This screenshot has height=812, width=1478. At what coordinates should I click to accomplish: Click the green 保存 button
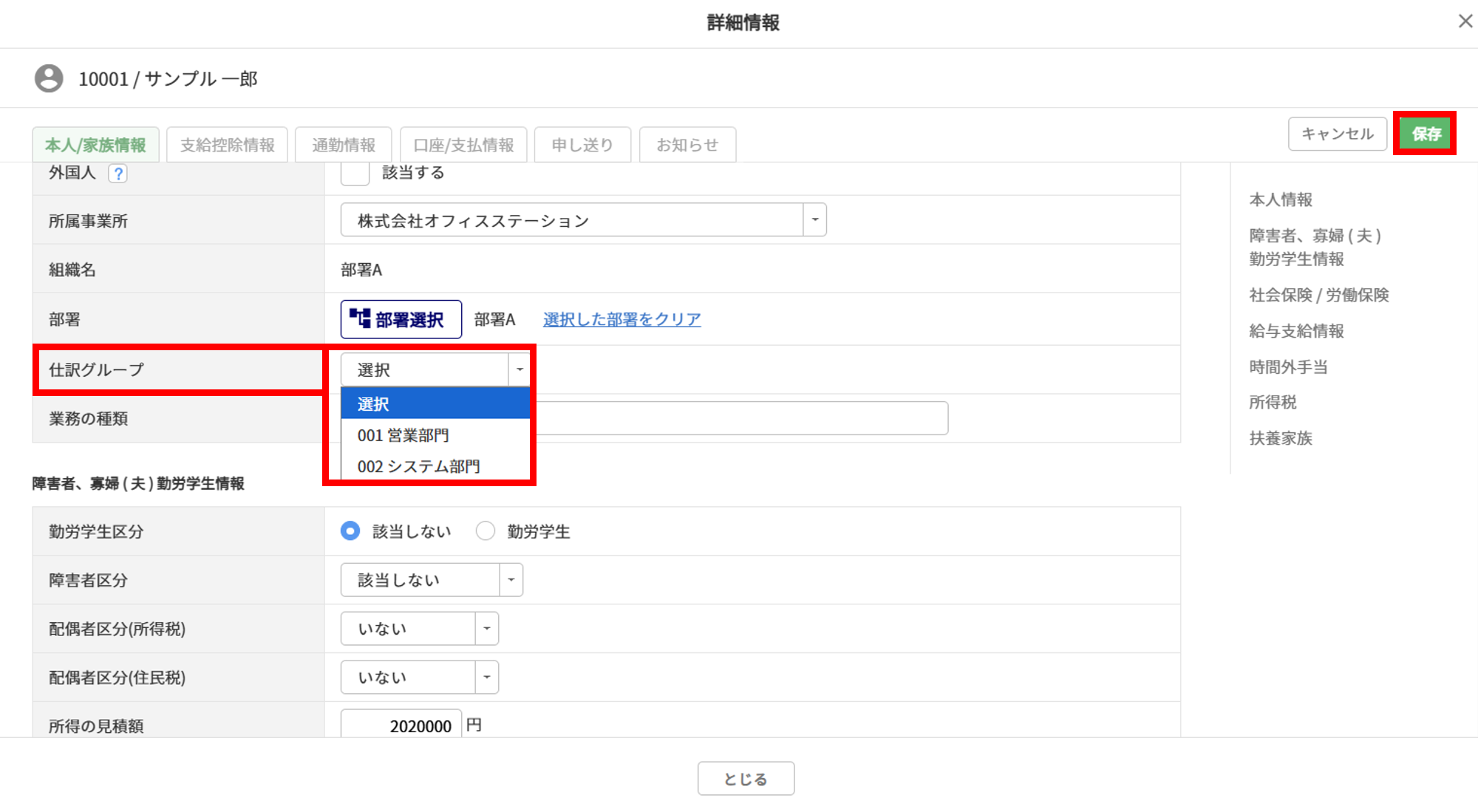click(1426, 134)
